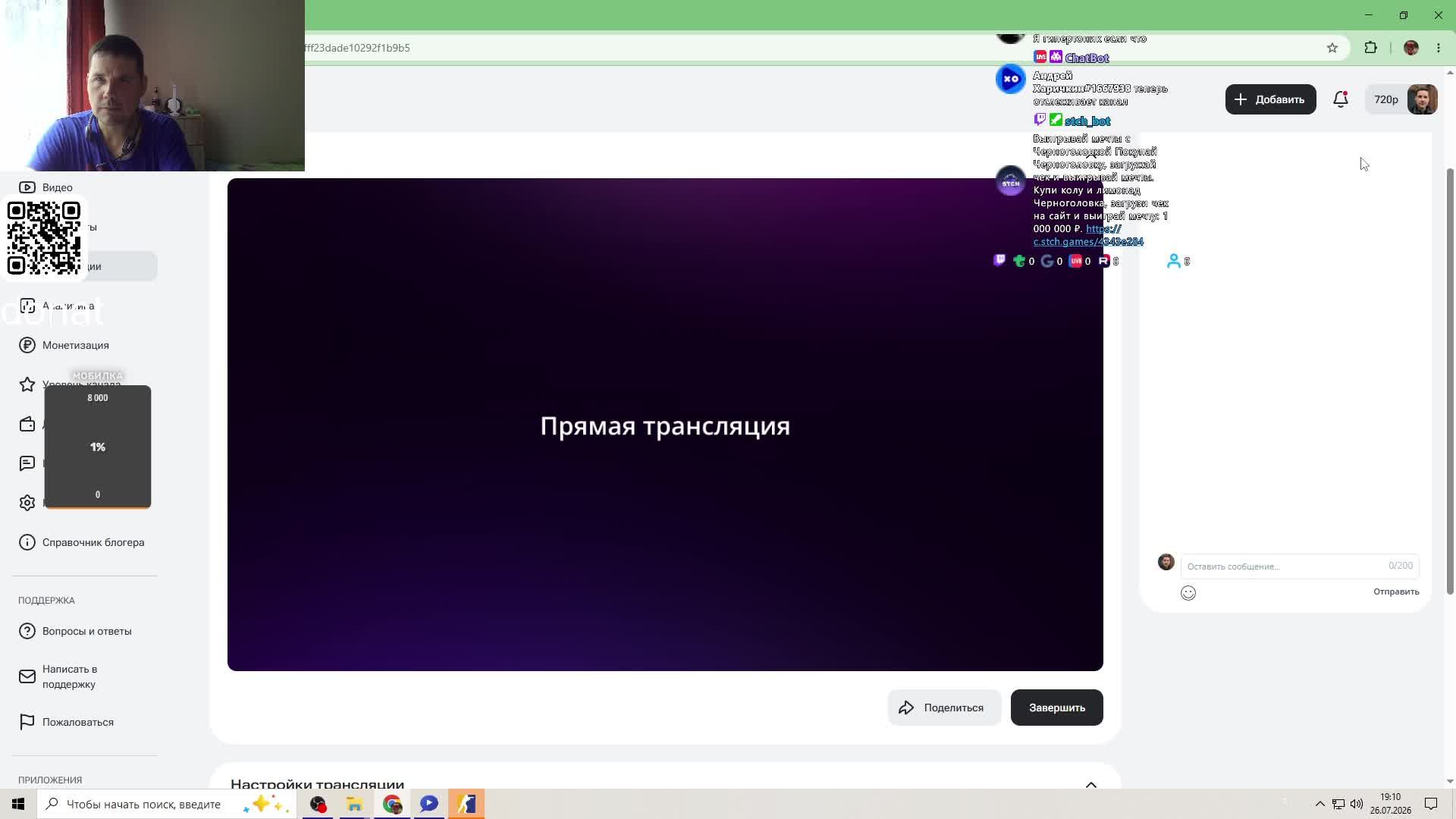Click the Добавить button
This screenshot has width=1456, height=819.
pyautogui.click(x=1270, y=99)
